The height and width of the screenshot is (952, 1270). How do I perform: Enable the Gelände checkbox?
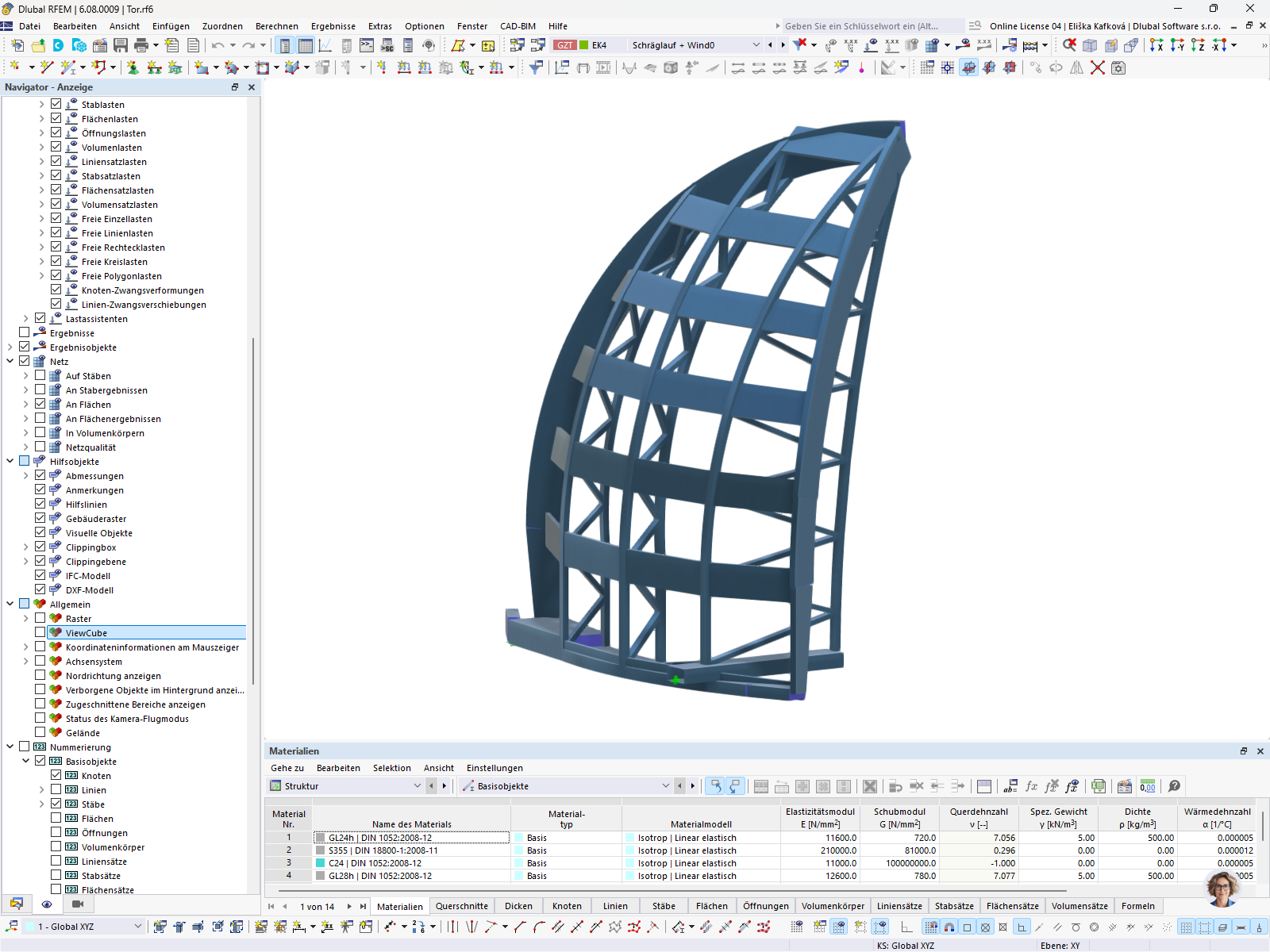click(x=40, y=732)
